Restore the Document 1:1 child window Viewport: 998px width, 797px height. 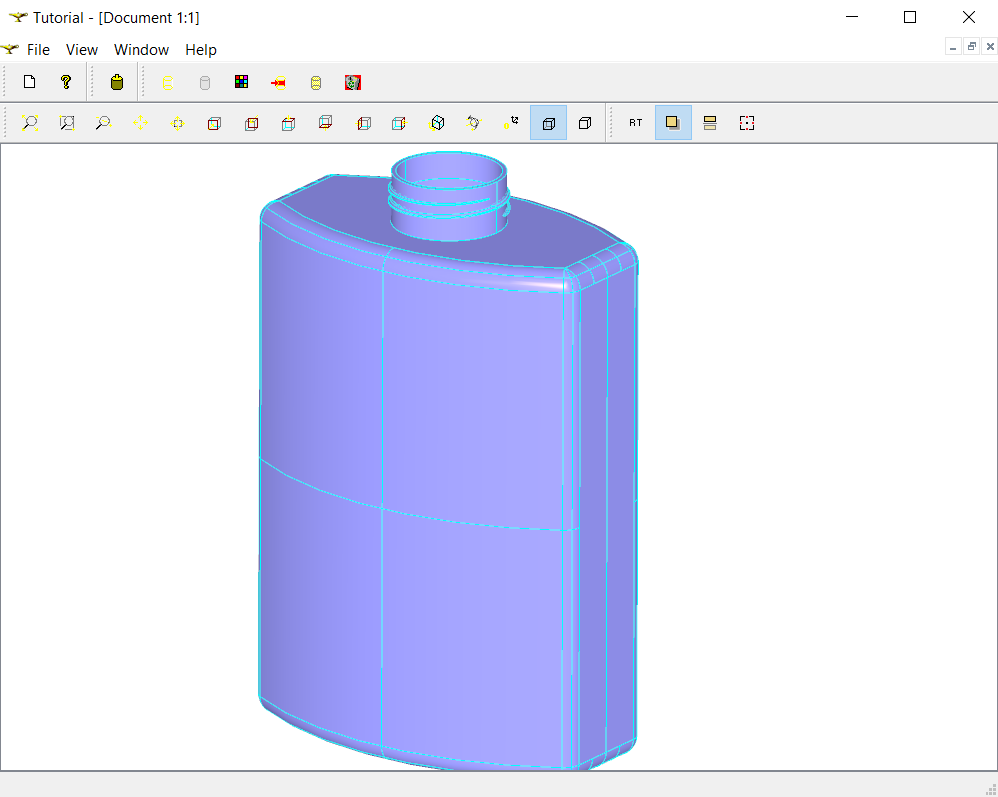[971, 46]
